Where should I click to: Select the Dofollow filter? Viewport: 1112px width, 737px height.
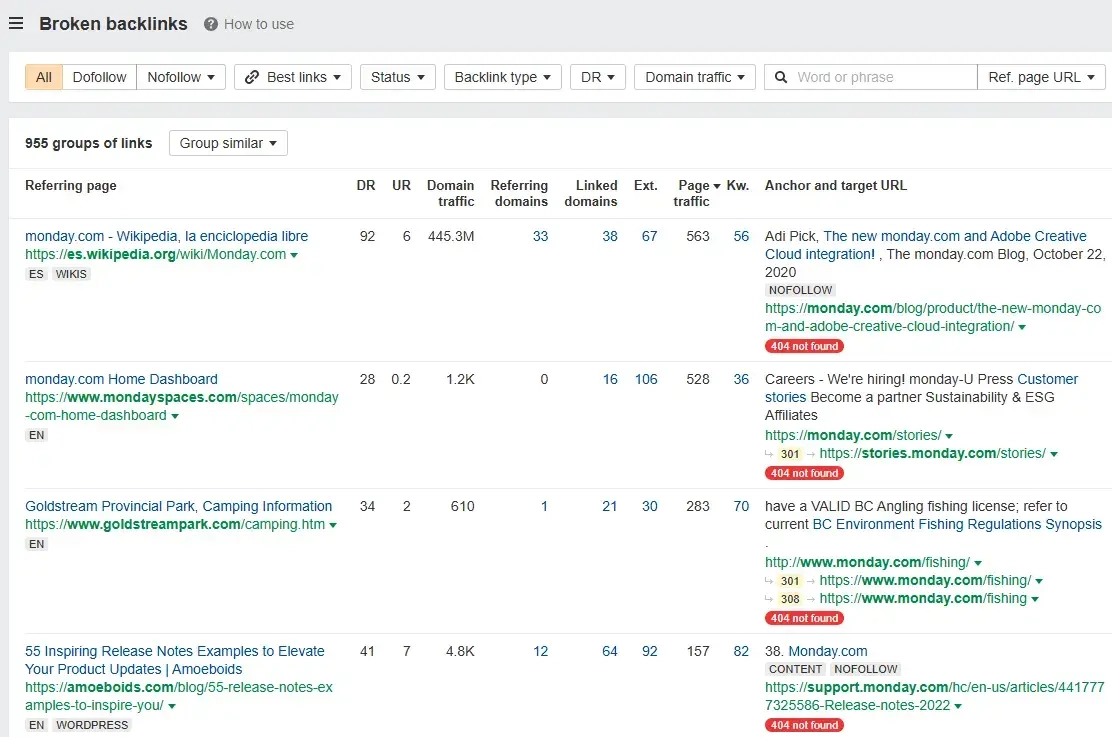point(100,77)
